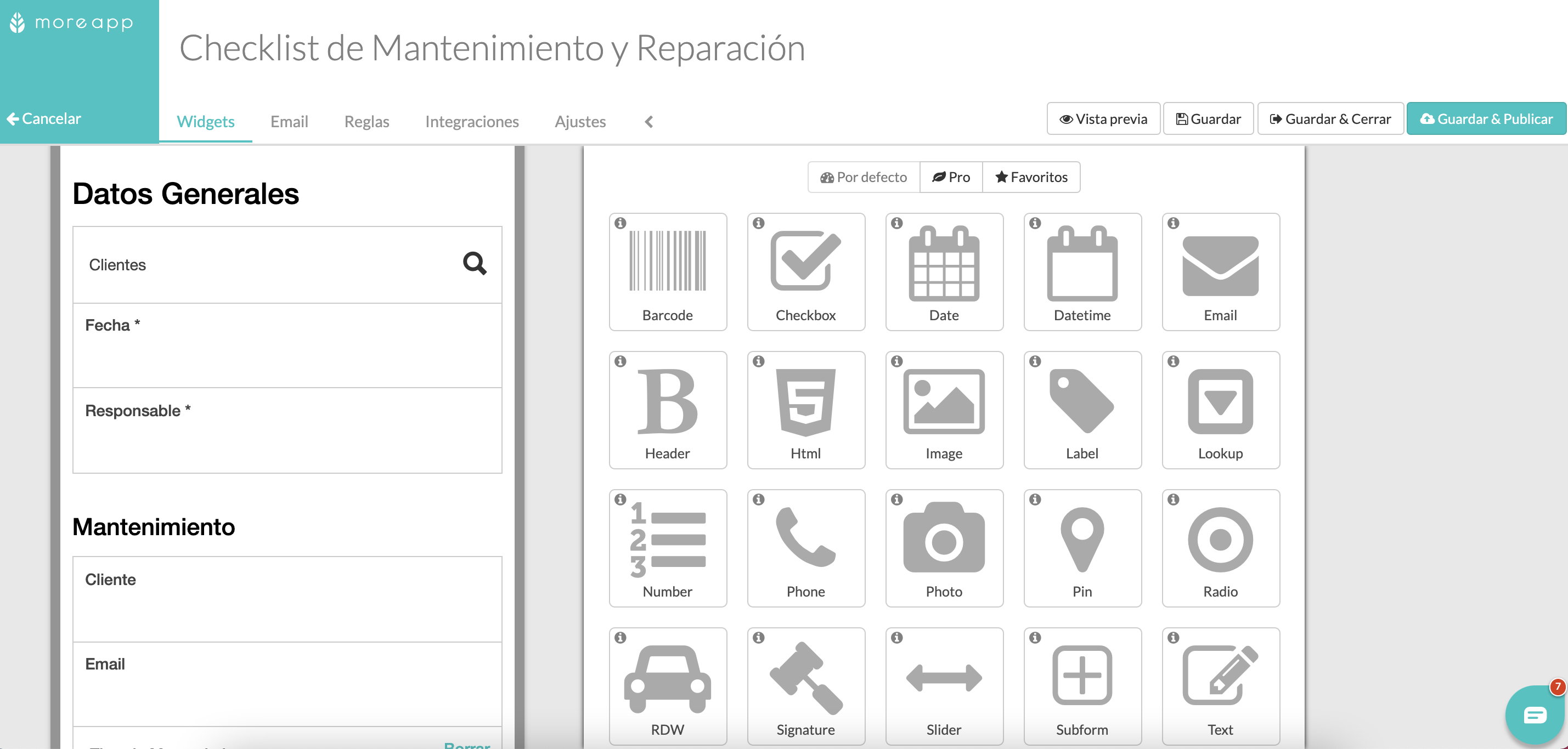This screenshot has height=749, width=1568.
Task: Add a Label widget
Action: point(1082,410)
